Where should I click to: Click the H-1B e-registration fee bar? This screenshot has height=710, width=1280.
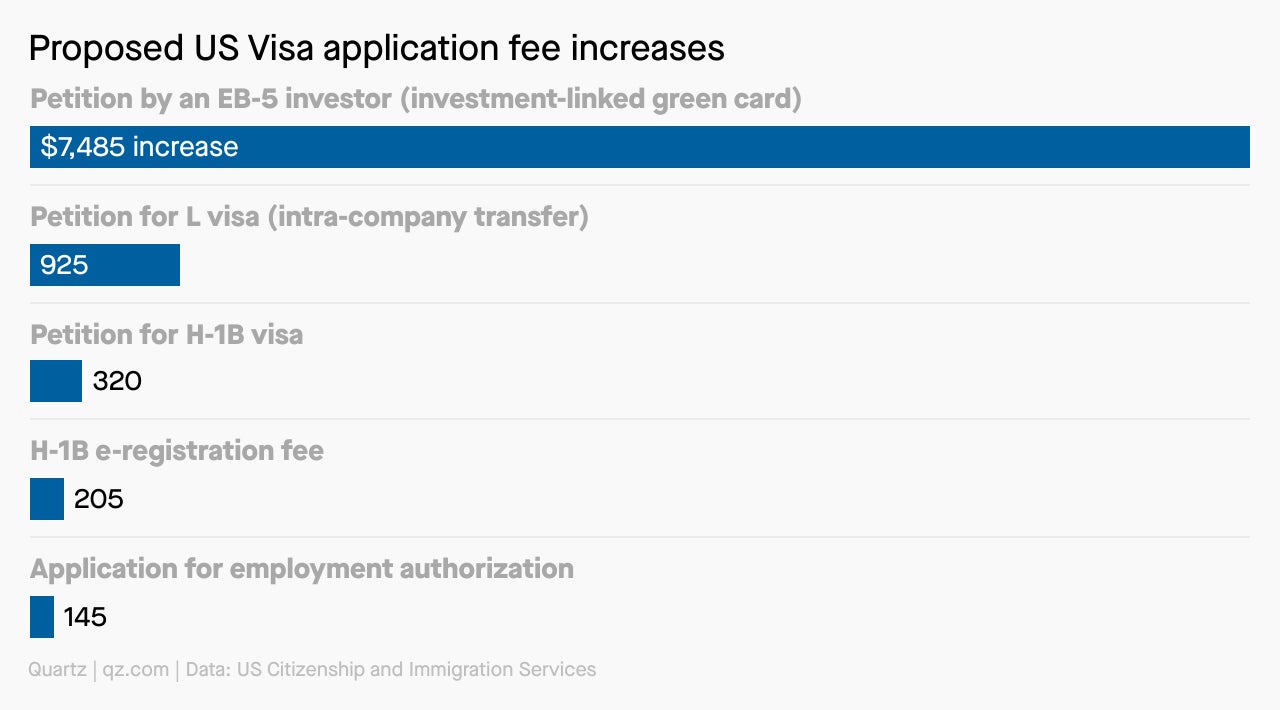(x=47, y=499)
